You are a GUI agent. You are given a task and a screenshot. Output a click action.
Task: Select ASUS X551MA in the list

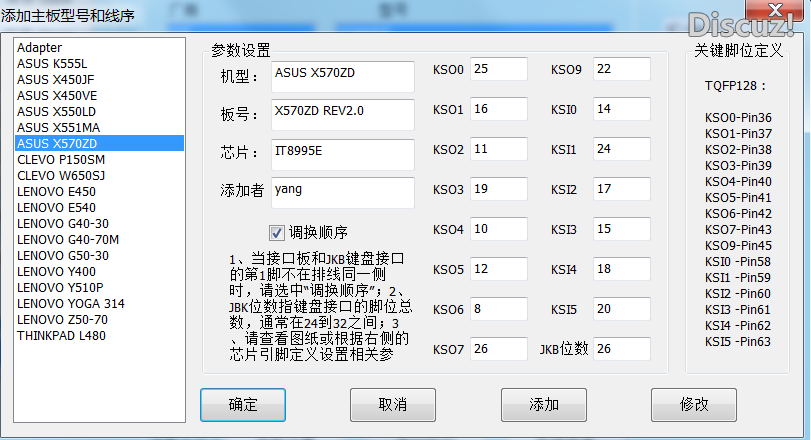(x=99, y=128)
